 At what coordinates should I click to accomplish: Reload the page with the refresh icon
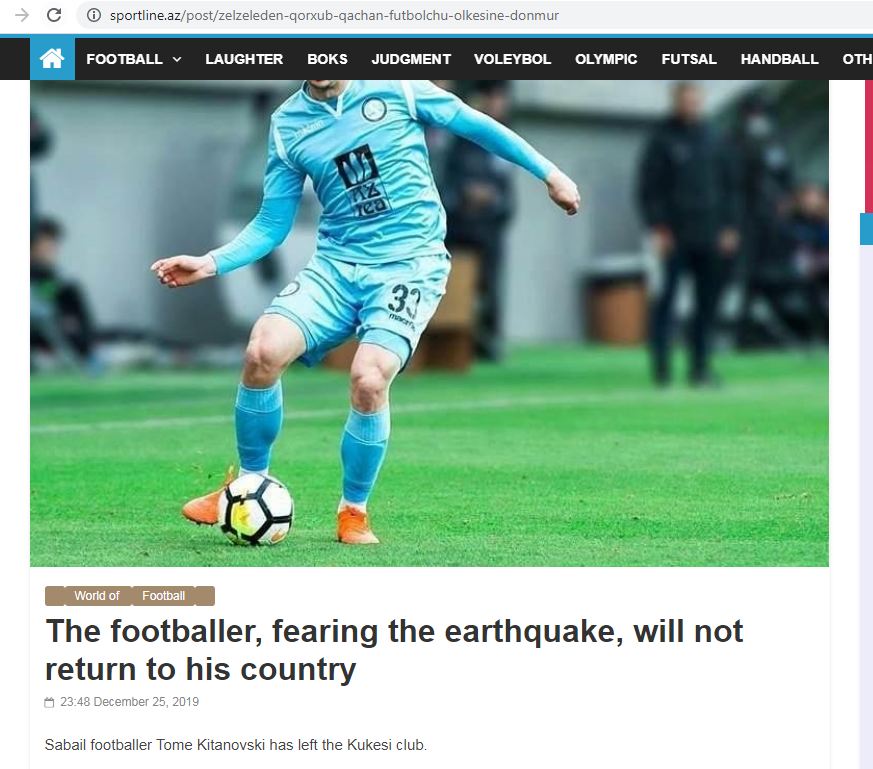click(x=54, y=15)
